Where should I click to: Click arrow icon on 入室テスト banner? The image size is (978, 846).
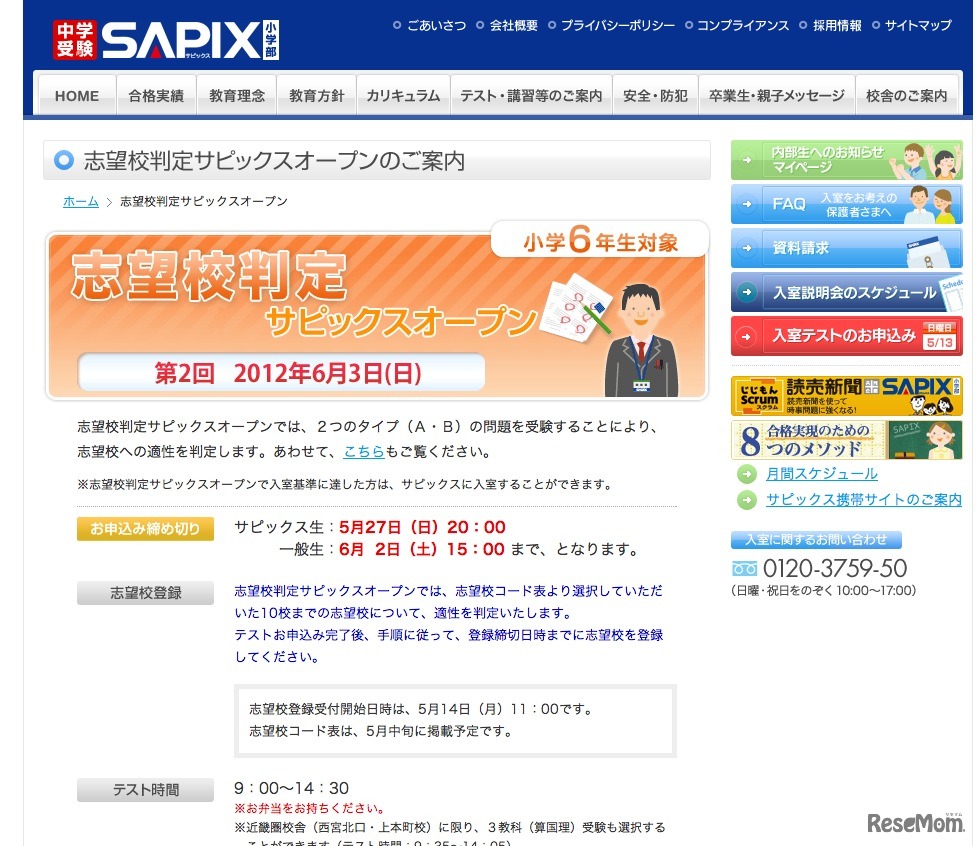pyautogui.click(x=747, y=337)
